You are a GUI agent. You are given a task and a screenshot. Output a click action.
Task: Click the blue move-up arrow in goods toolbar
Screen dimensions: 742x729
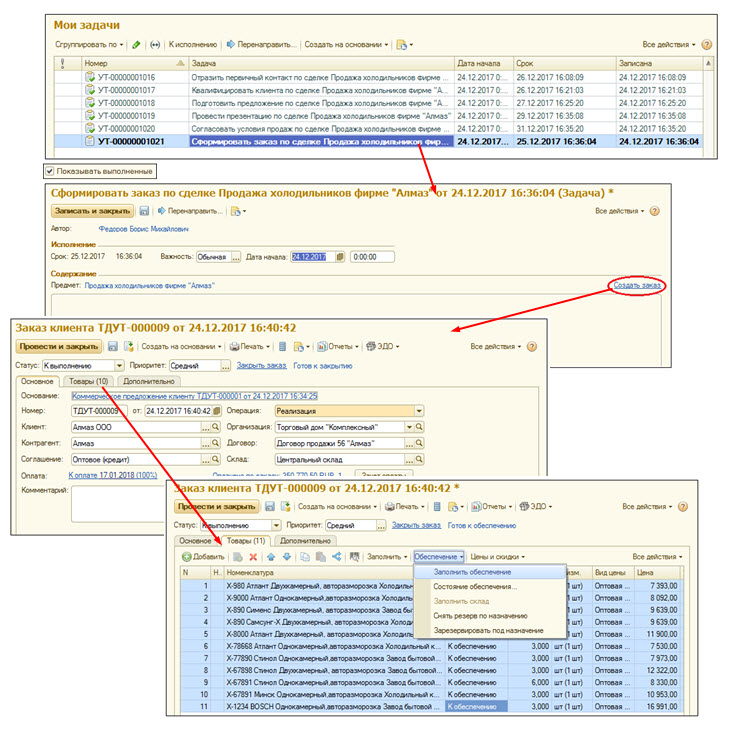271,557
